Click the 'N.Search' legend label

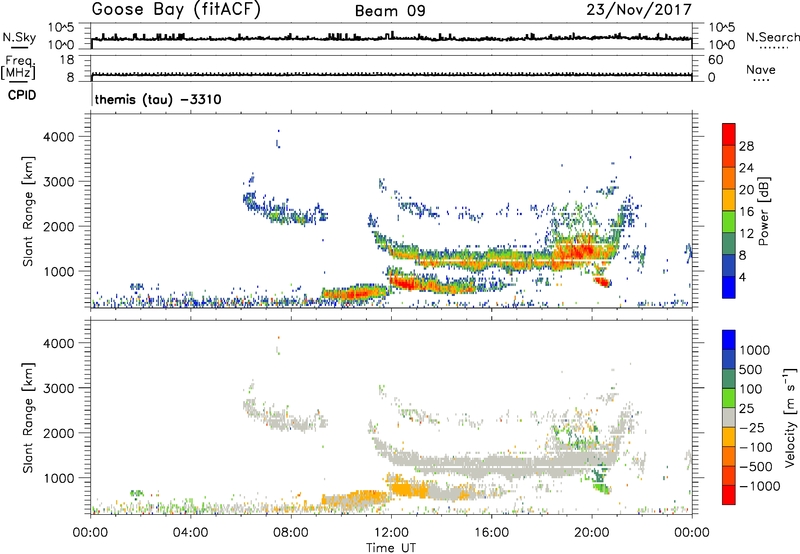coord(772,37)
